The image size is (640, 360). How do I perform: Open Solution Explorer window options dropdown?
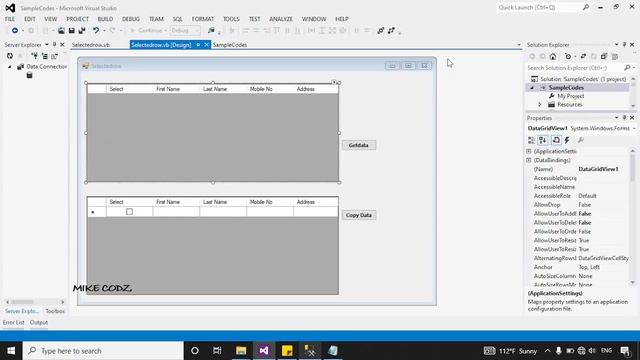pos(616,44)
